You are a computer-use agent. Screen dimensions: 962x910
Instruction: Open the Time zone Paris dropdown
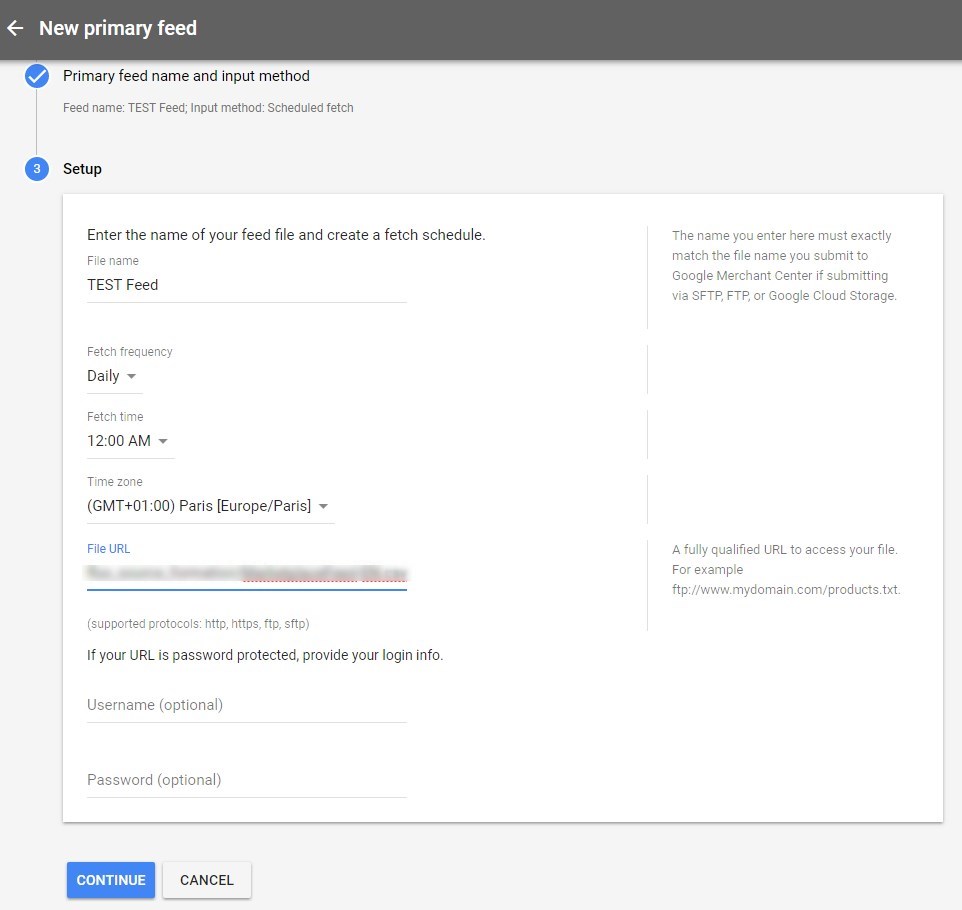tap(209, 506)
